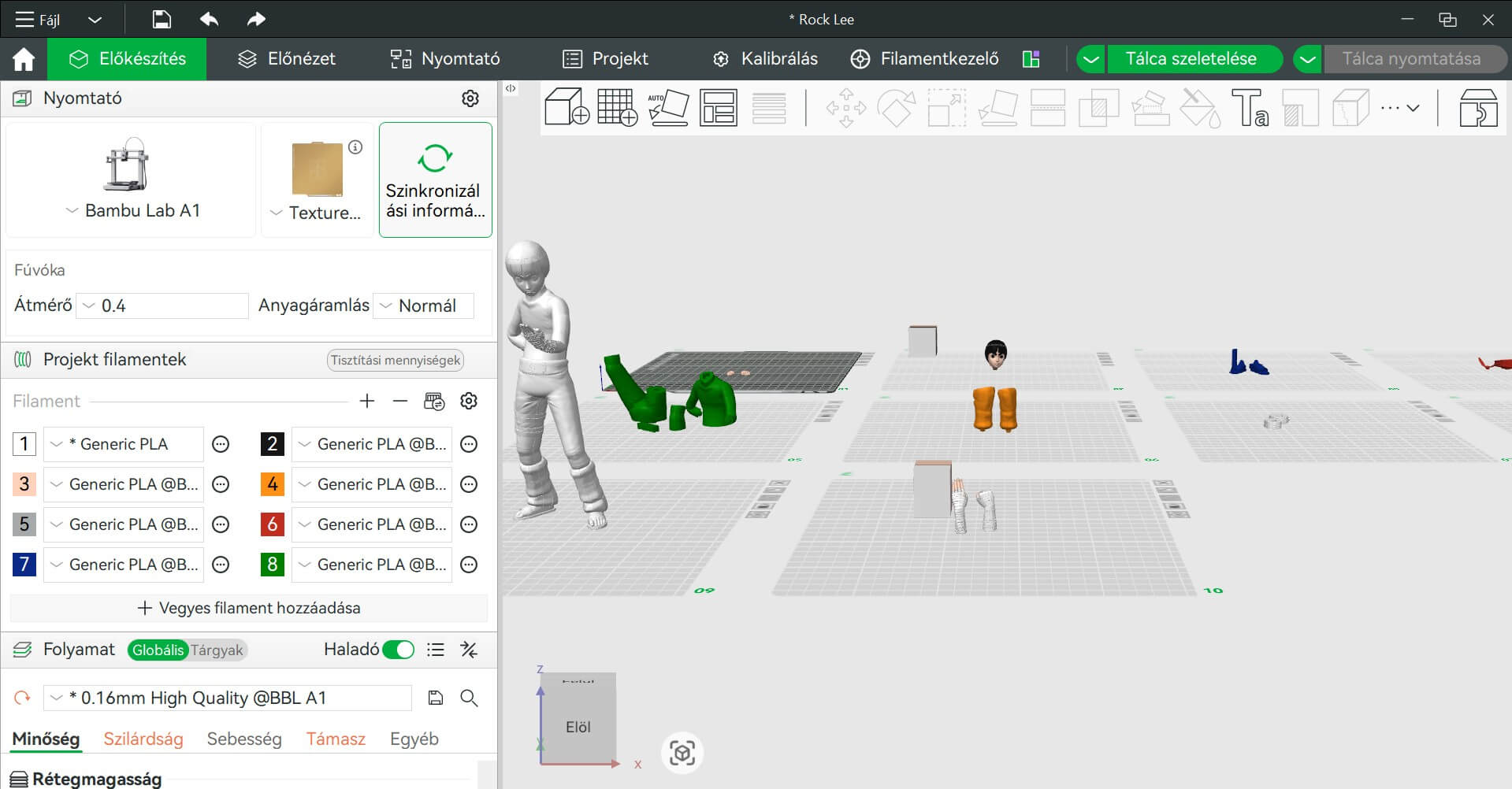The width and height of the screenshot is (1512, 789).
Task: Collapse the left sidebar panel
Action: point(511,88)
